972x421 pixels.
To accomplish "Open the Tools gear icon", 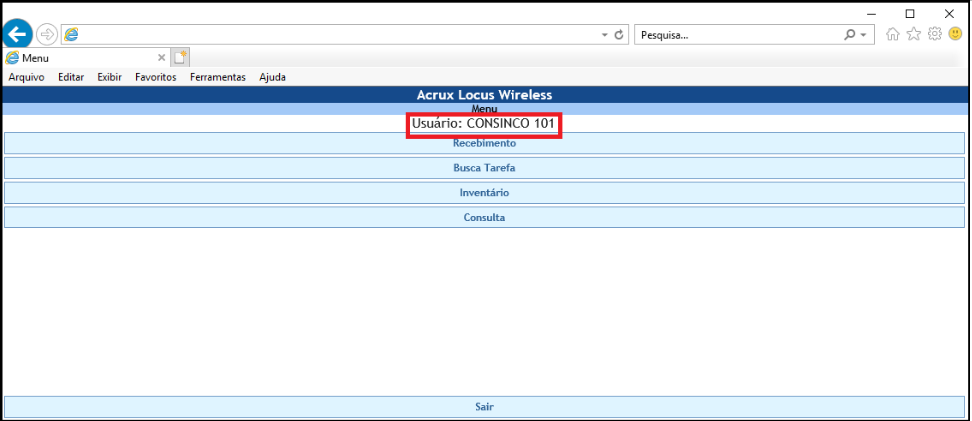I will [935, 35].
